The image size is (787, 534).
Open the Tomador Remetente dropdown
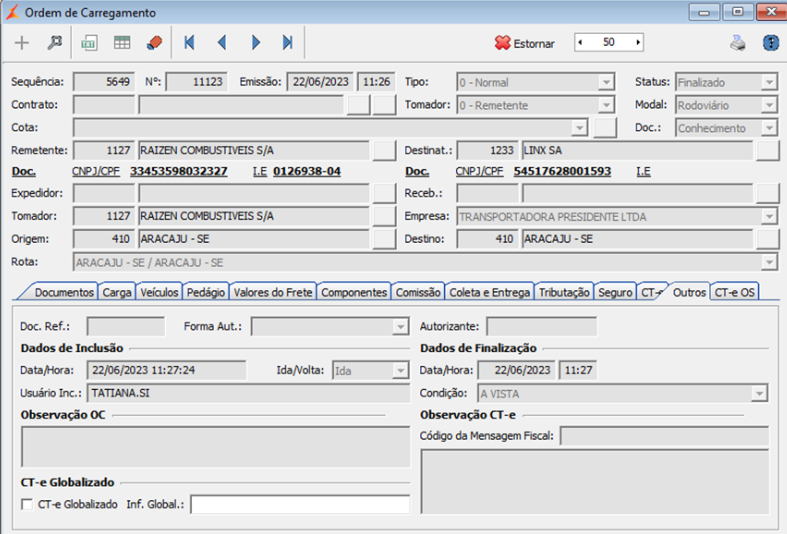click(606, 105)
